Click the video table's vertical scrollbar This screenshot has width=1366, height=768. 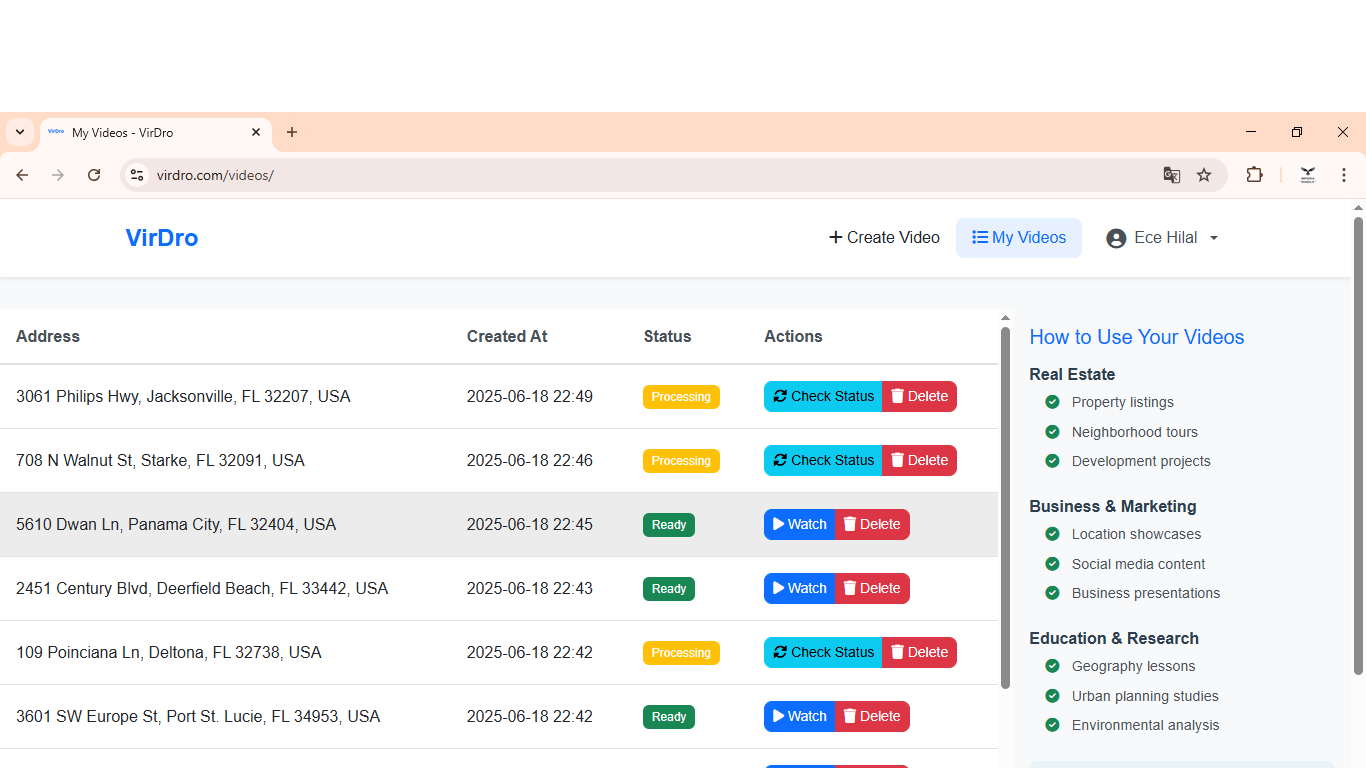pos(1005,508)
